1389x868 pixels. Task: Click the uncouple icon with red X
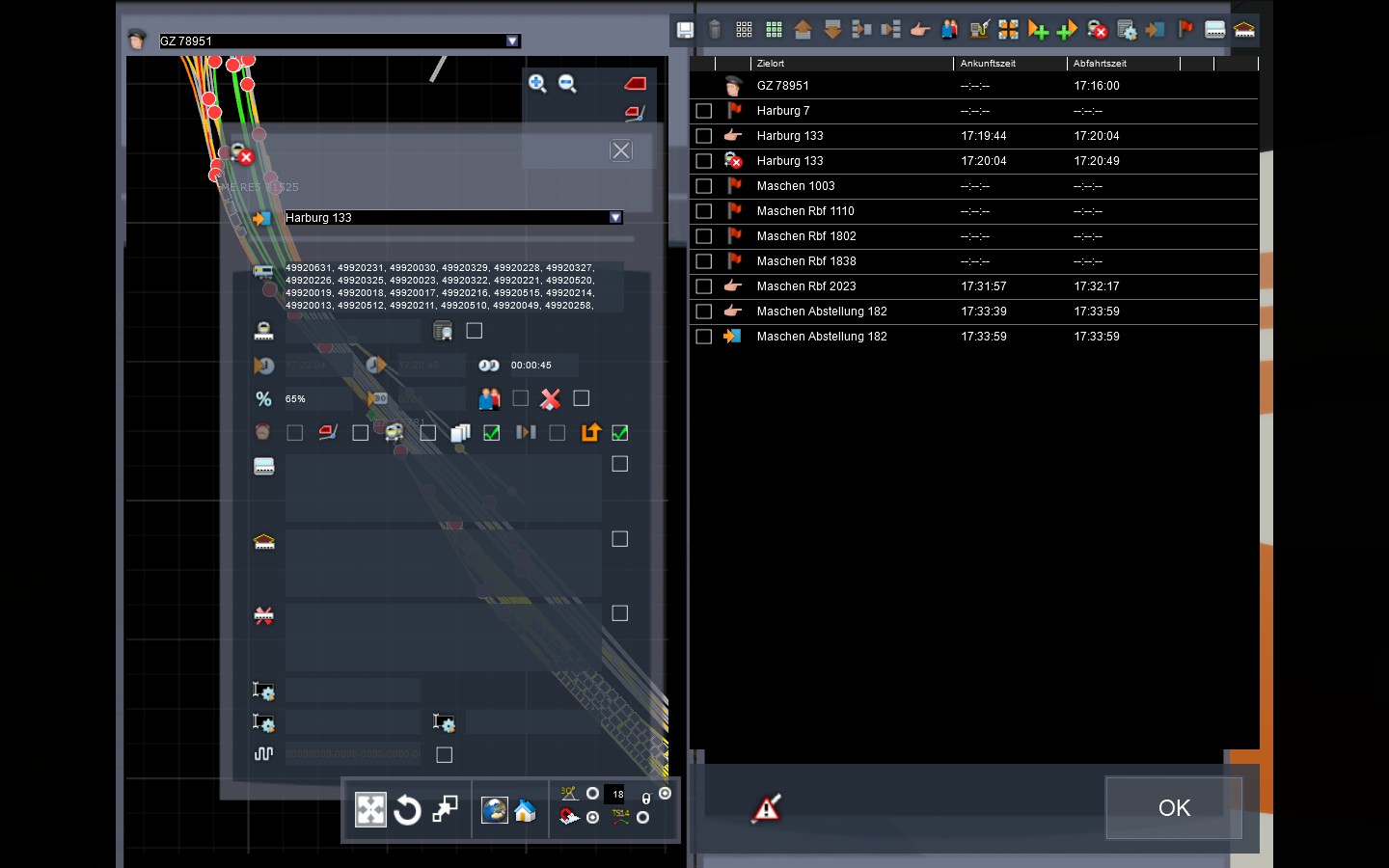(1097, 30)
